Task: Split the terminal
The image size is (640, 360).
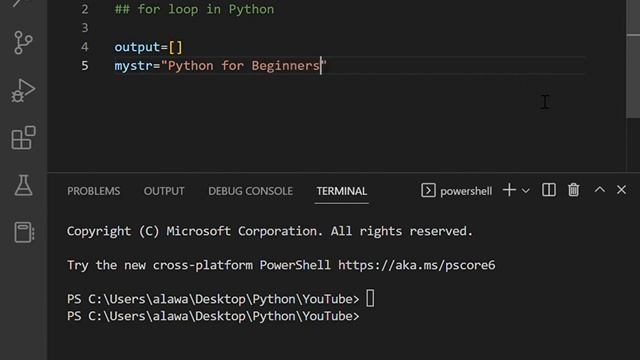Action: pos(549,190)
